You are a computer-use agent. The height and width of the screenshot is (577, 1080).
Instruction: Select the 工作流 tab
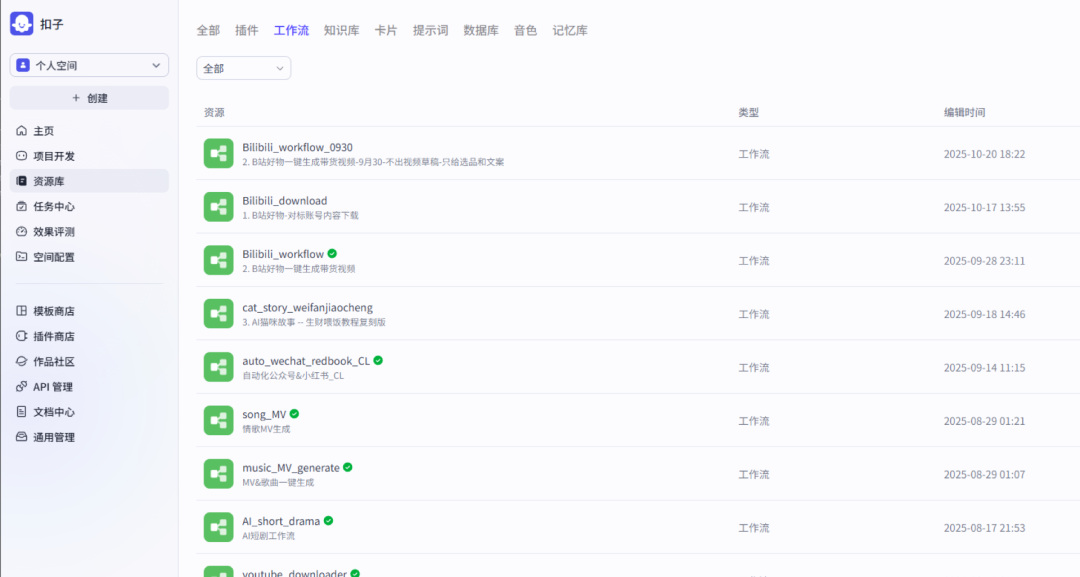pos(291,30)
